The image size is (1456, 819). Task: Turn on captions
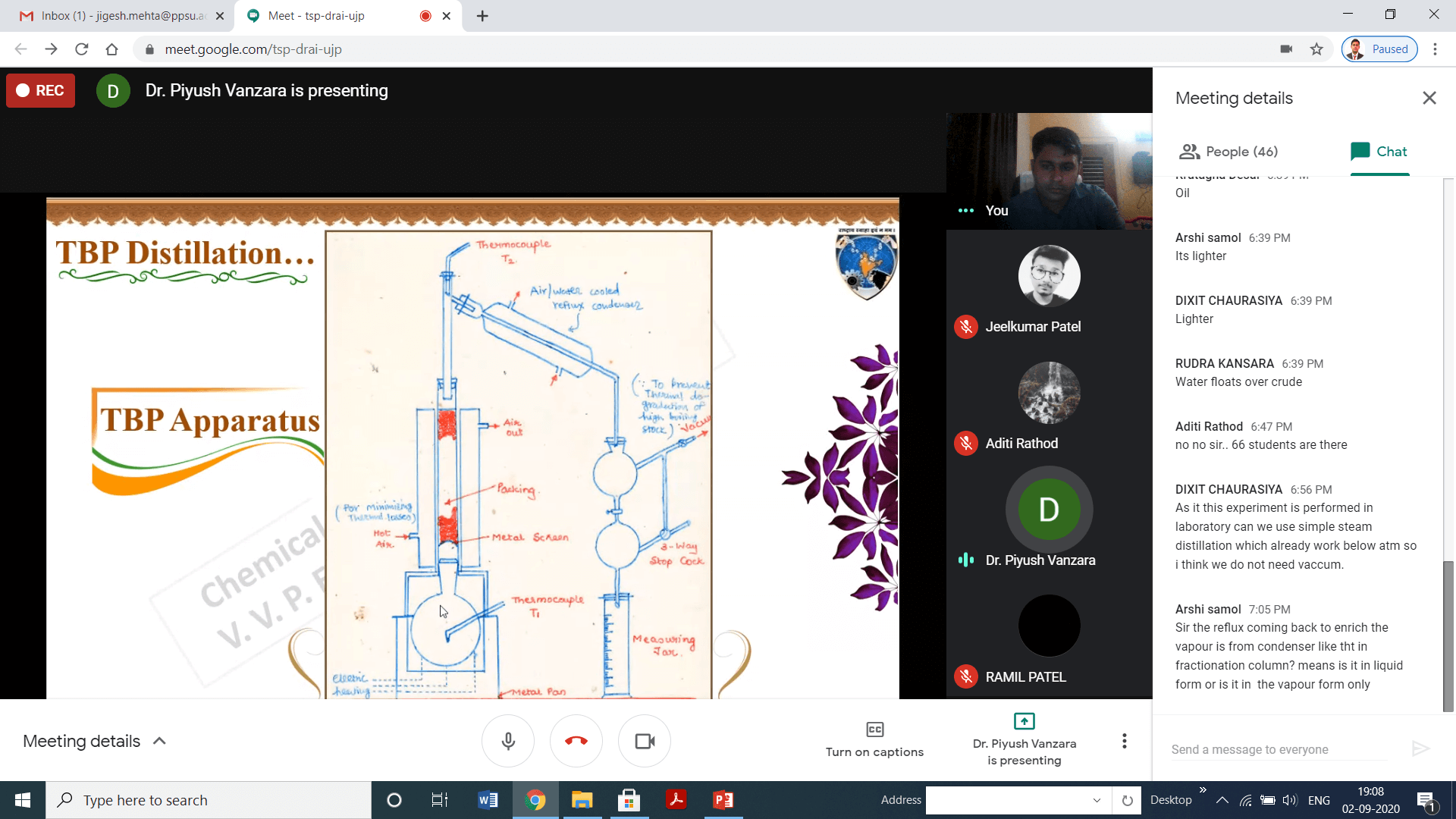[874, 740]
